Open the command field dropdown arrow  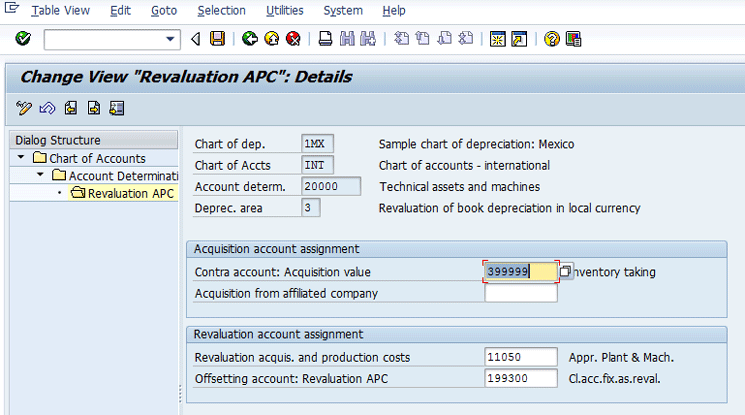[170, 39]
